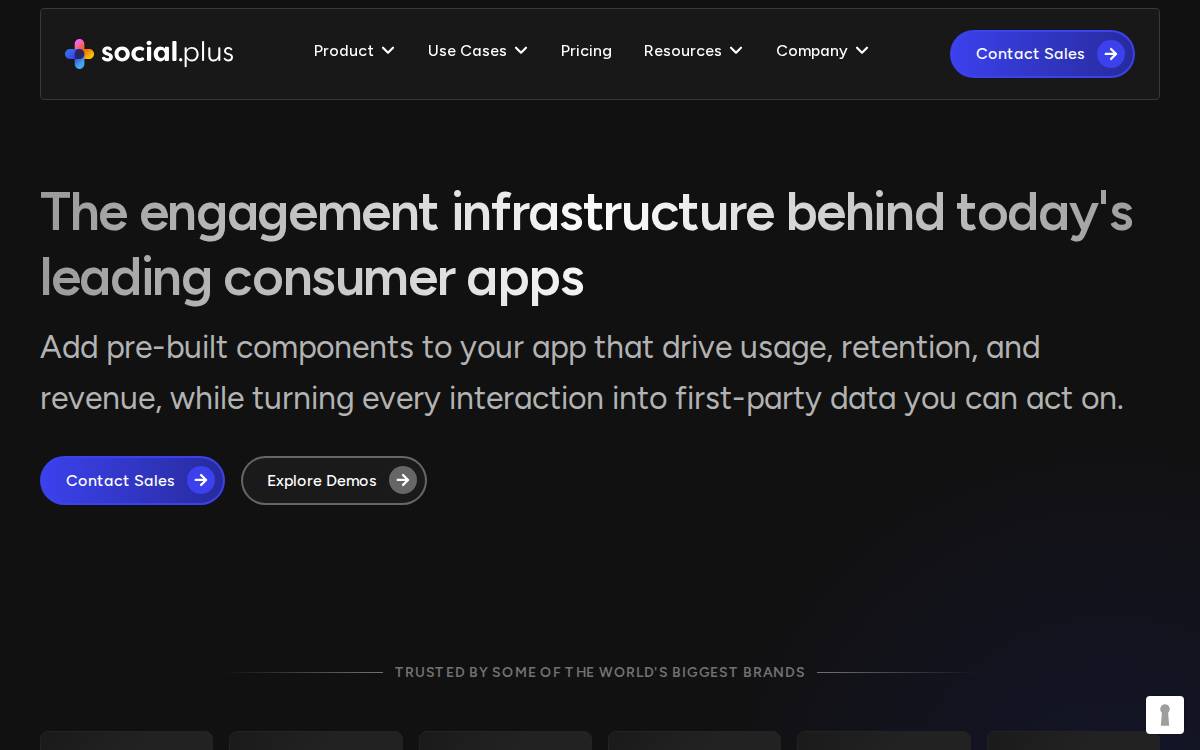Click Contact Sales in the navigation bar
This screenshot has height=750, width=1200.
[x=1042, y=54]
